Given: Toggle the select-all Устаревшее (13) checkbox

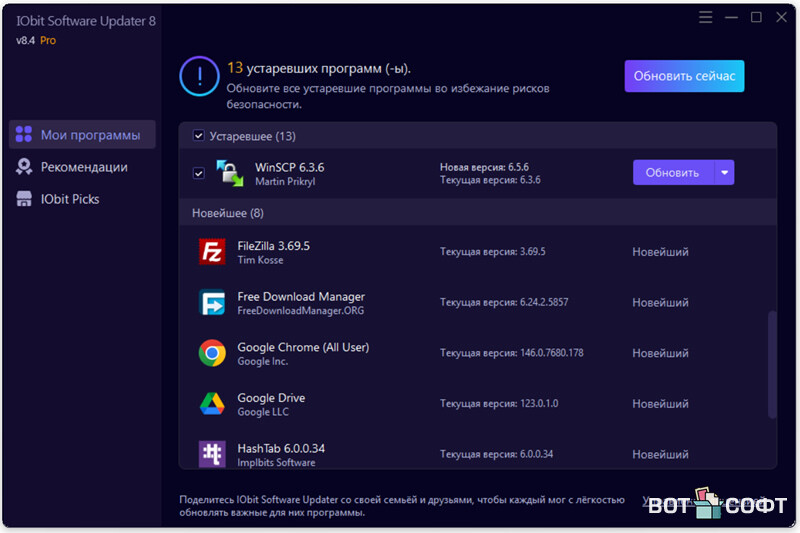Looking at the screenshot, I should [x=198, y=136].
